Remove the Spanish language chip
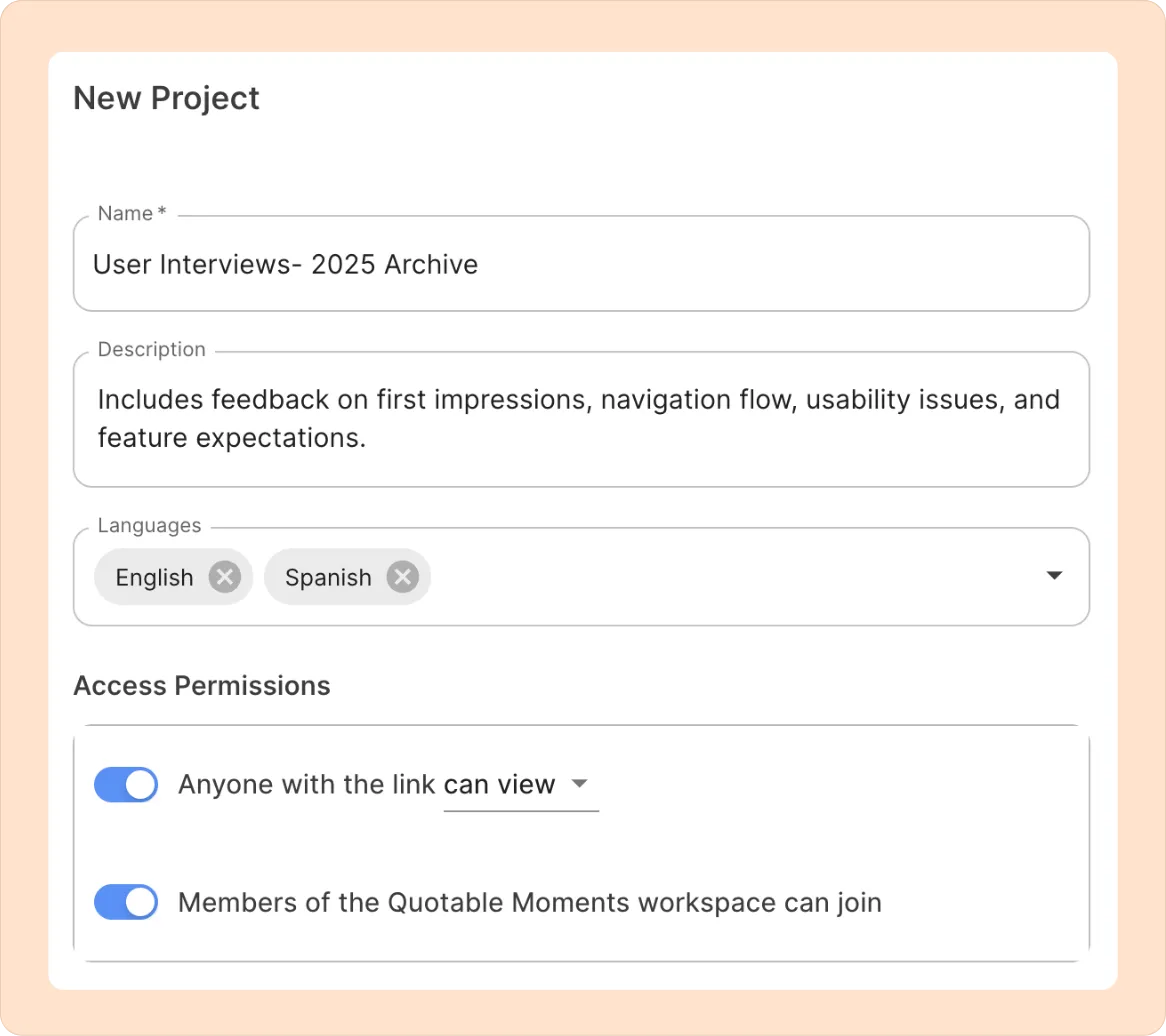Viewport: 1166px width, 1036px height. (x=402, y=577)
